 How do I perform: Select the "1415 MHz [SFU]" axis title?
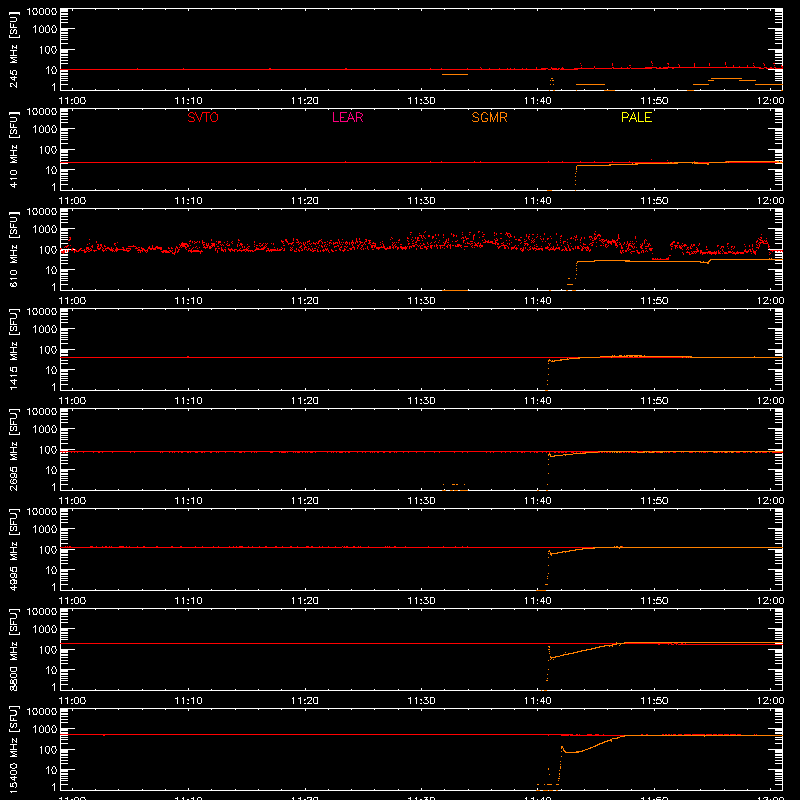[14, 349]
